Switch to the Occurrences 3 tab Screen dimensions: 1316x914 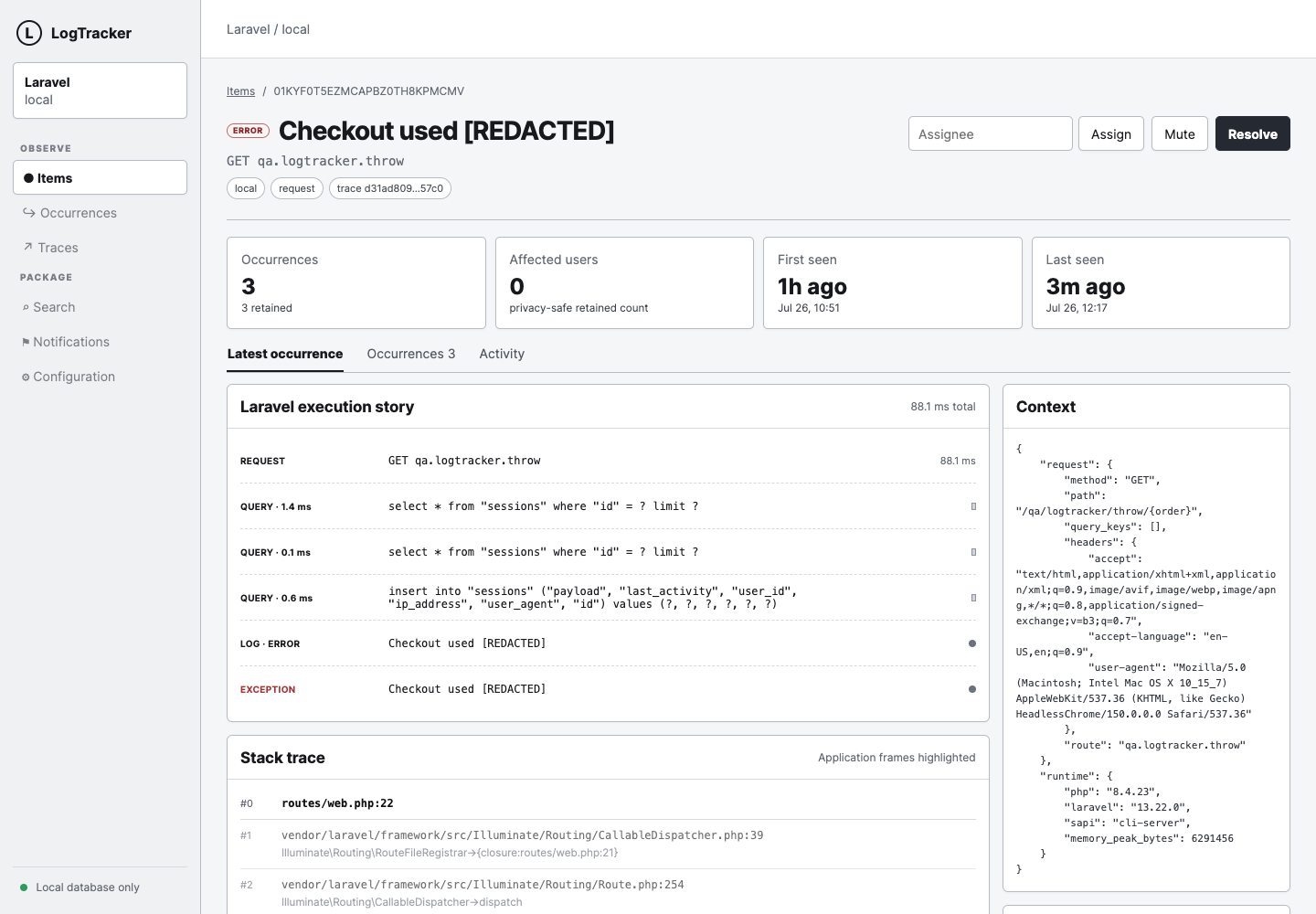[x=411, y=354]
